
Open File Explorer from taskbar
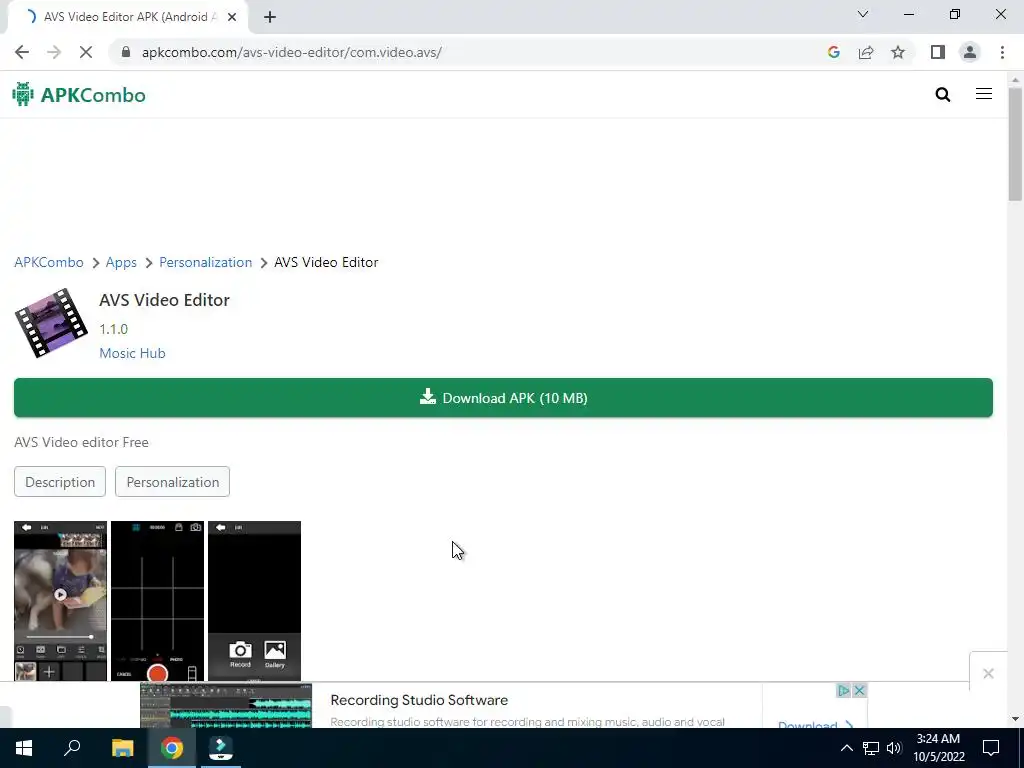pos(122,748)
